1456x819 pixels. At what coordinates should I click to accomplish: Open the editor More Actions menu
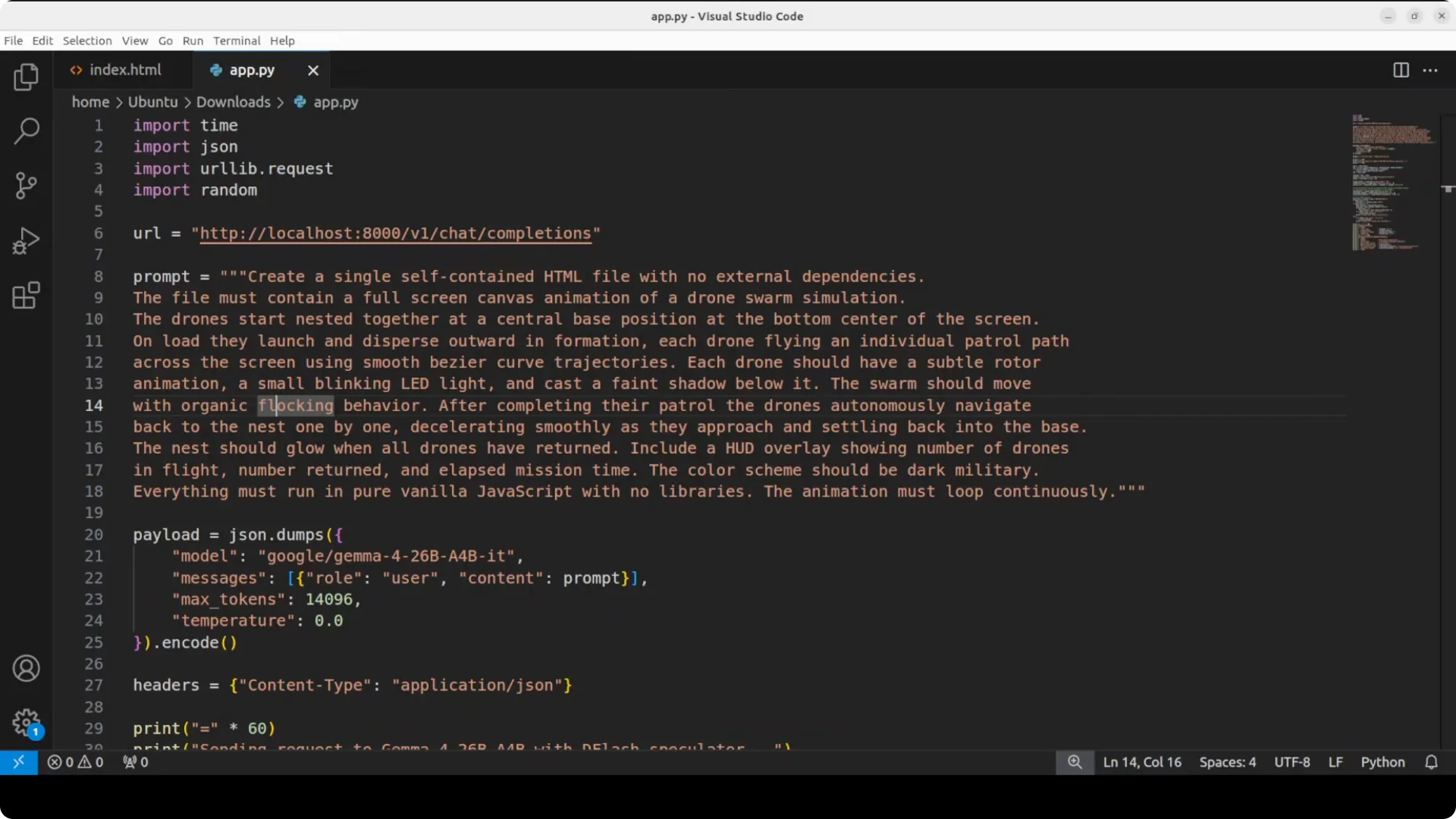pos(1430,70)
